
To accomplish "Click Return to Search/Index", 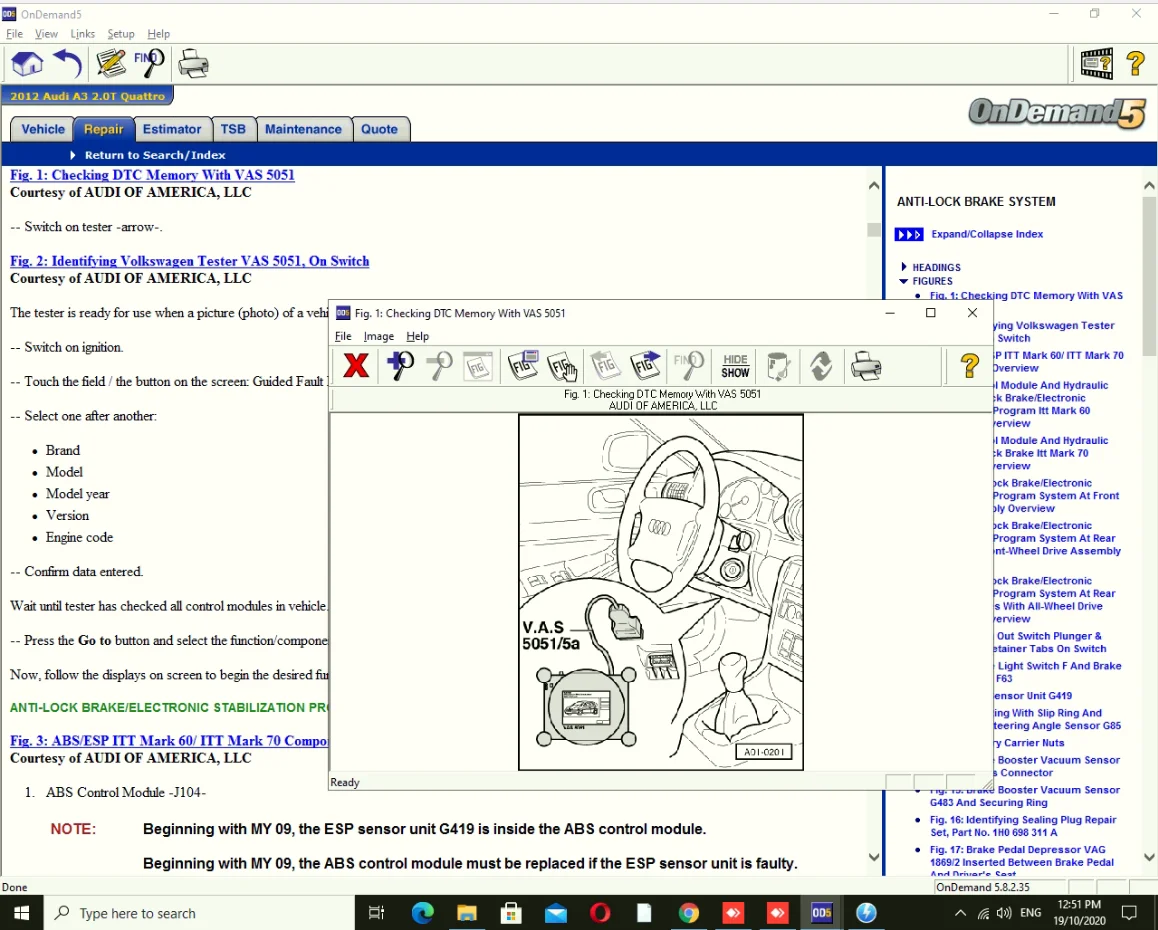I will pos(155,155).
